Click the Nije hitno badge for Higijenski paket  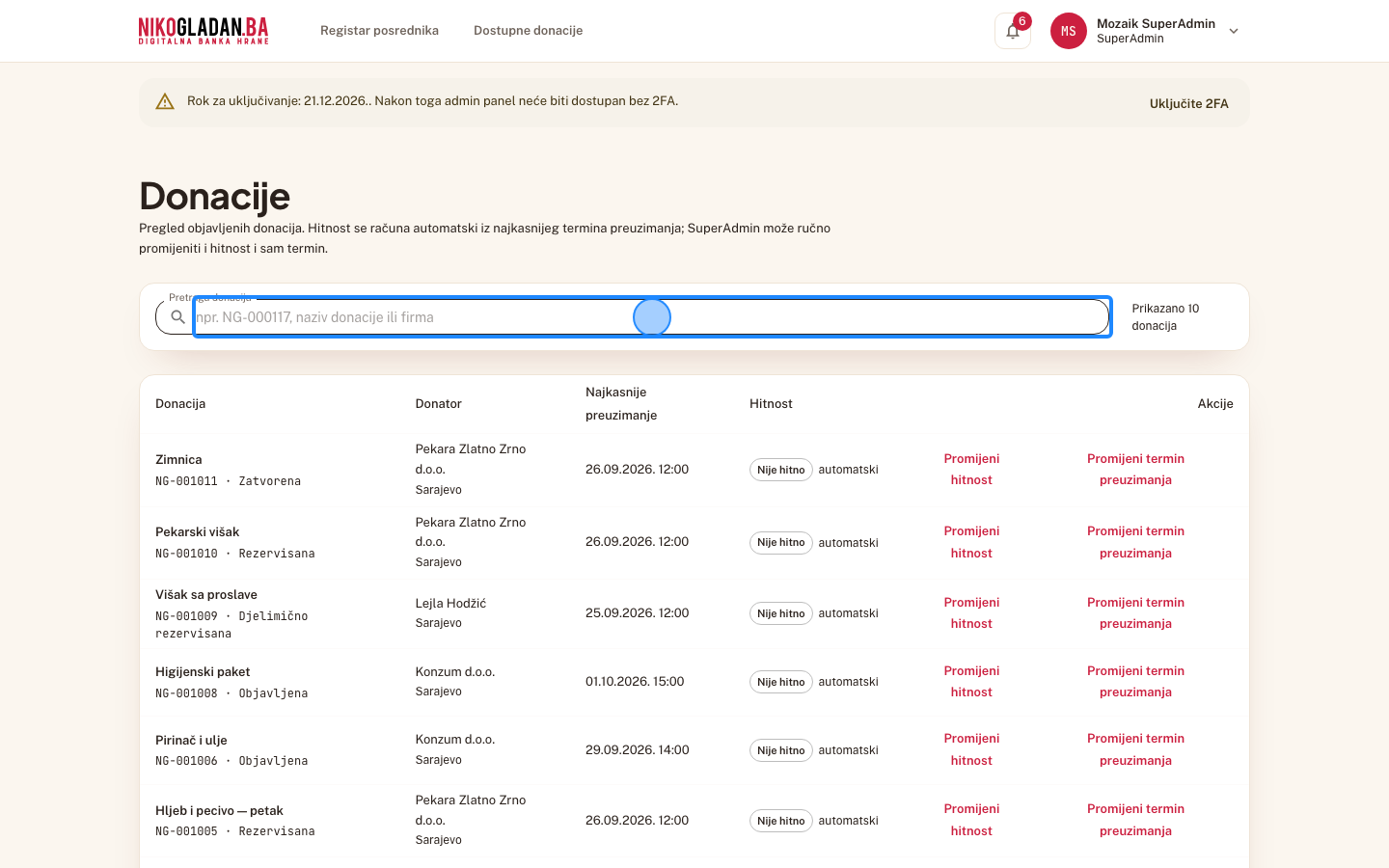781,682
